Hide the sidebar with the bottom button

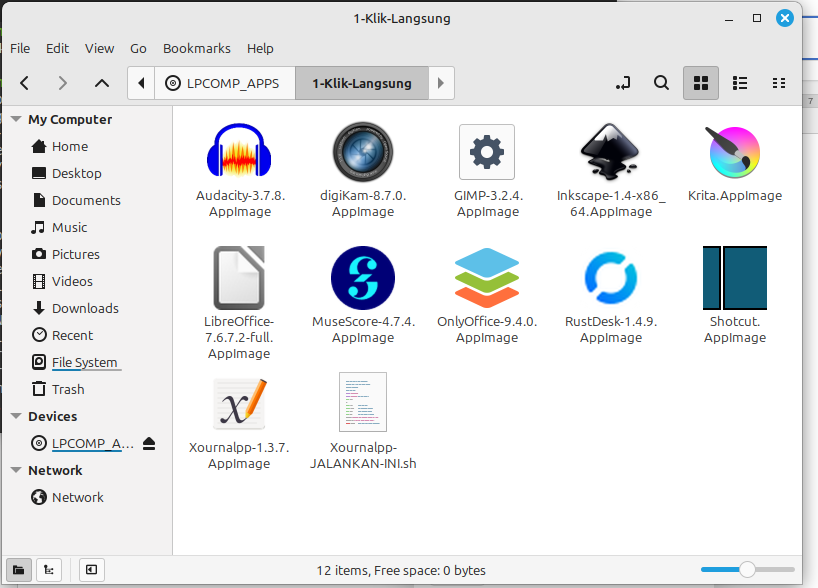pos(91,570)
